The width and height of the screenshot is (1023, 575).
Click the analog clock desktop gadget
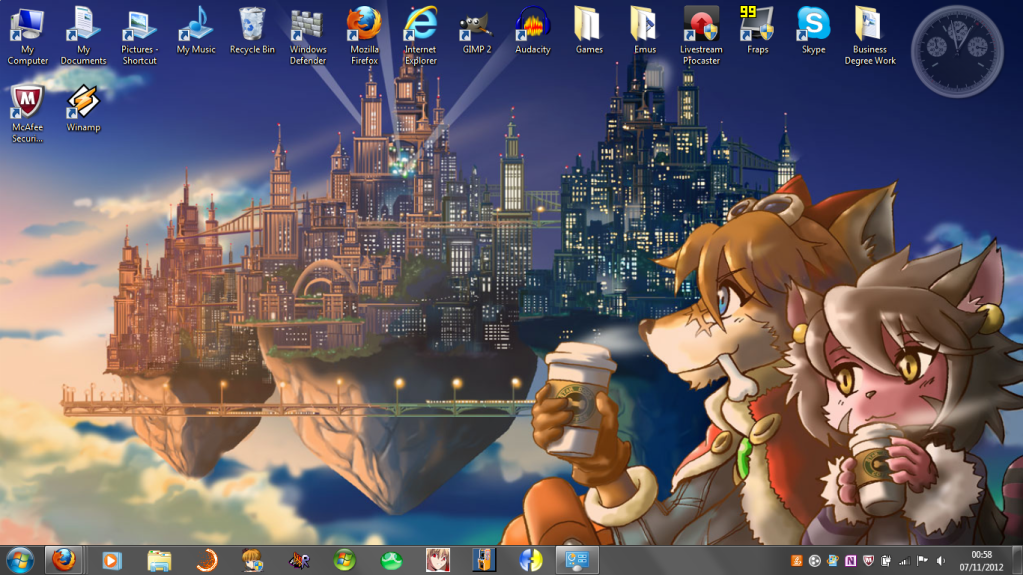[x=957, y=51]
